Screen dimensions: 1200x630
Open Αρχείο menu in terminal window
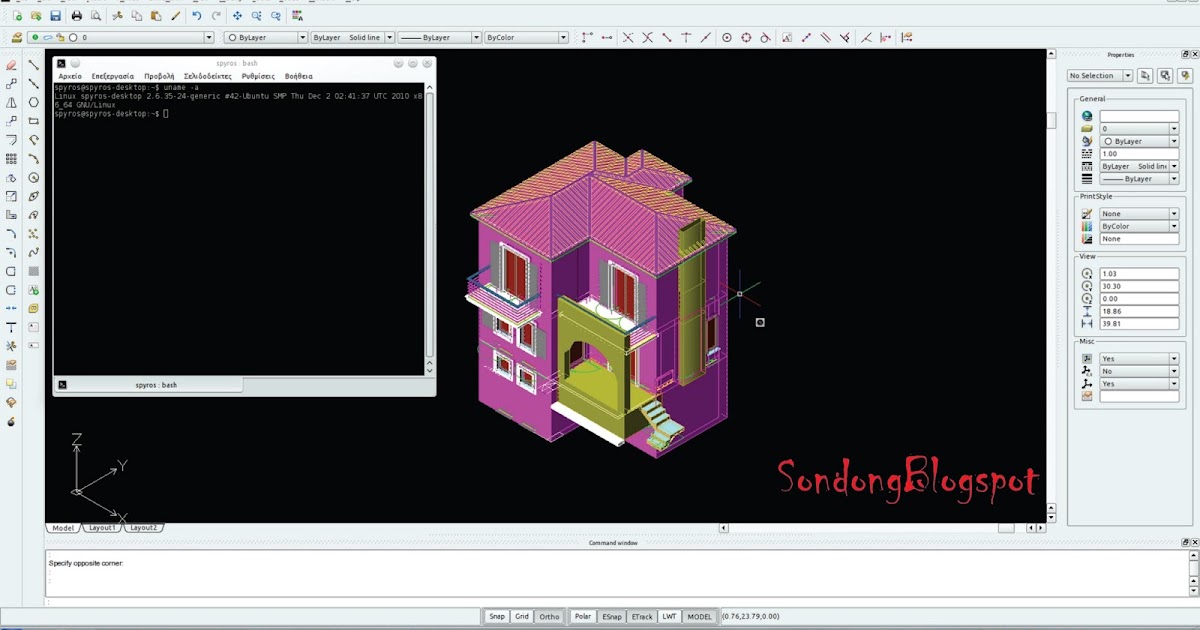click(x=70, y=76)
